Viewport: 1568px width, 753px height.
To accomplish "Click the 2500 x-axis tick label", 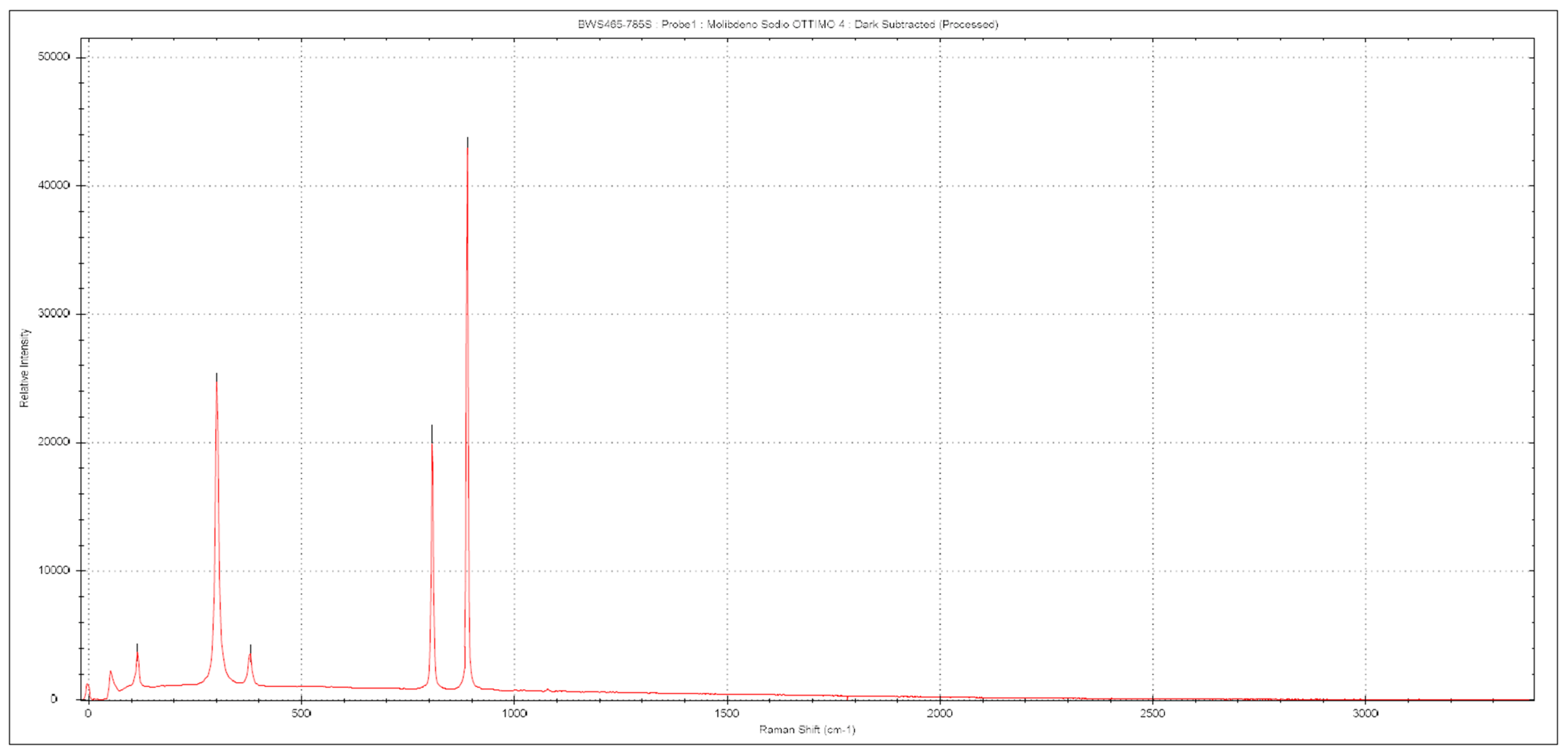I will click(1152, 713).
